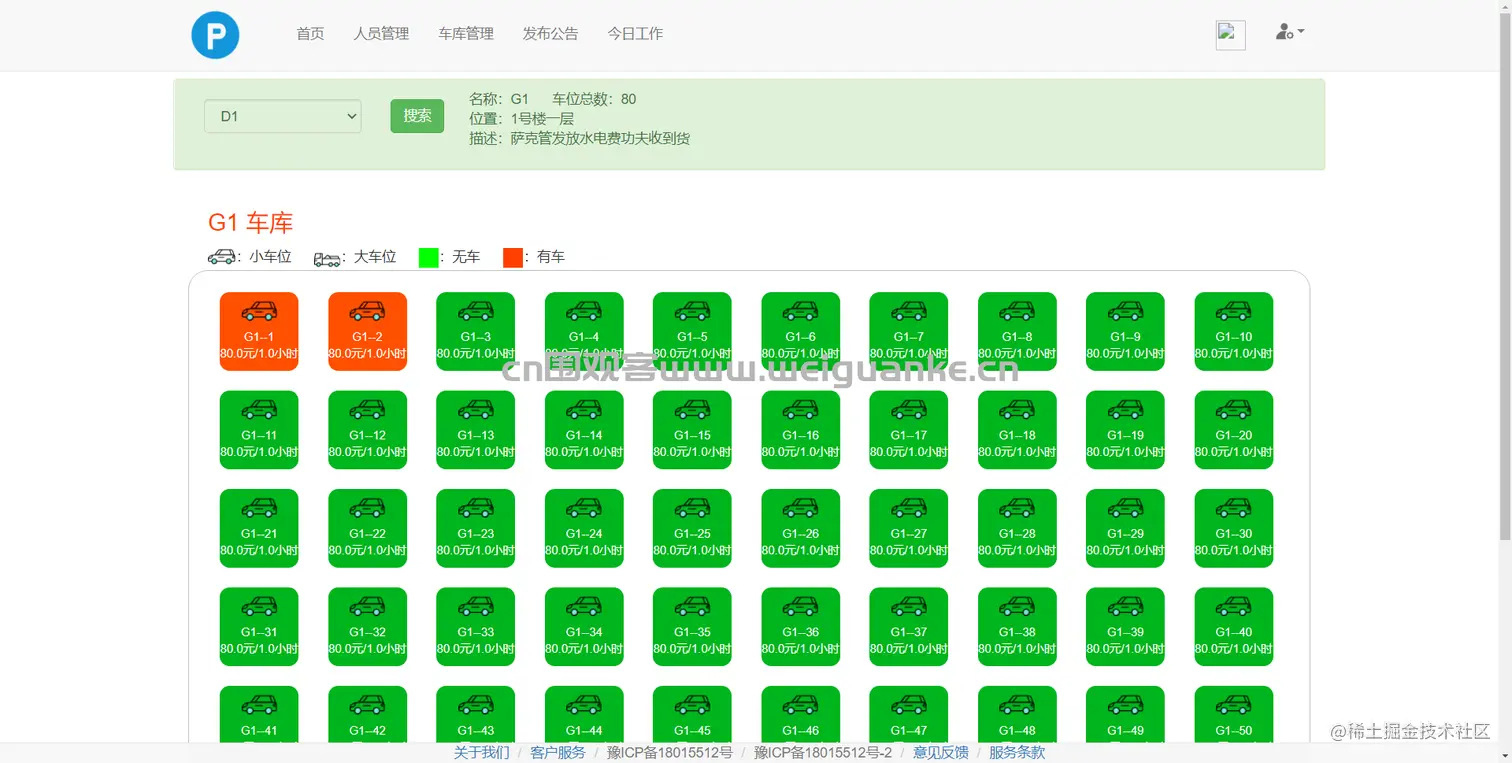Click the 车位总数：80 text

pos(594,99)
